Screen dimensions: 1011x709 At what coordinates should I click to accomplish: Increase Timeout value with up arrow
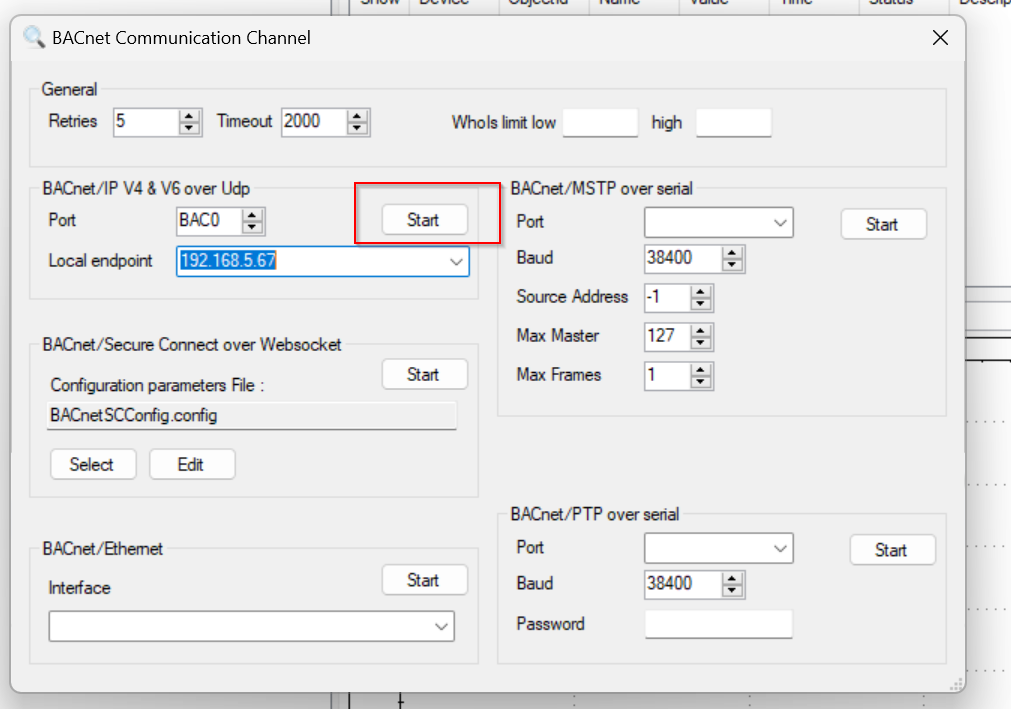[x=357, y=116]
